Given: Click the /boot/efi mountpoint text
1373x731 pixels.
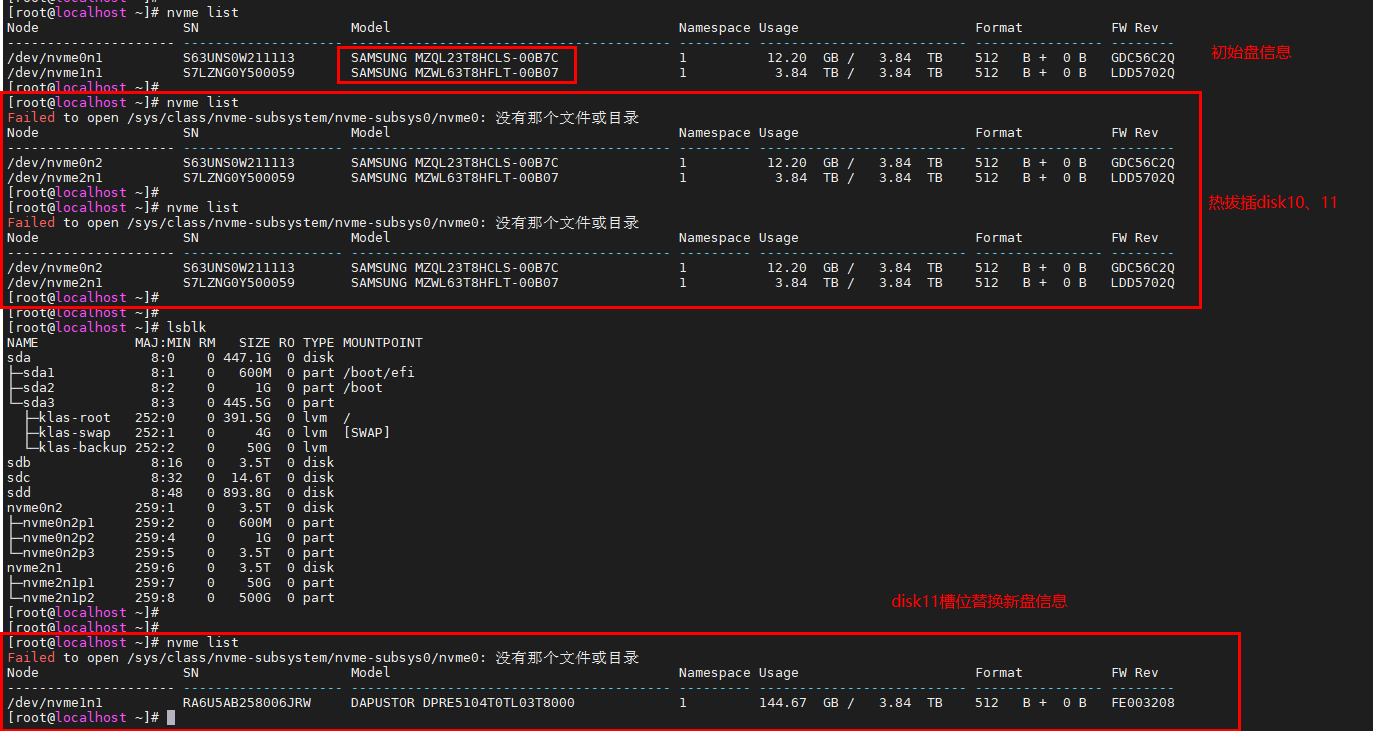Looking at the screenshot, I should point(378,372).
